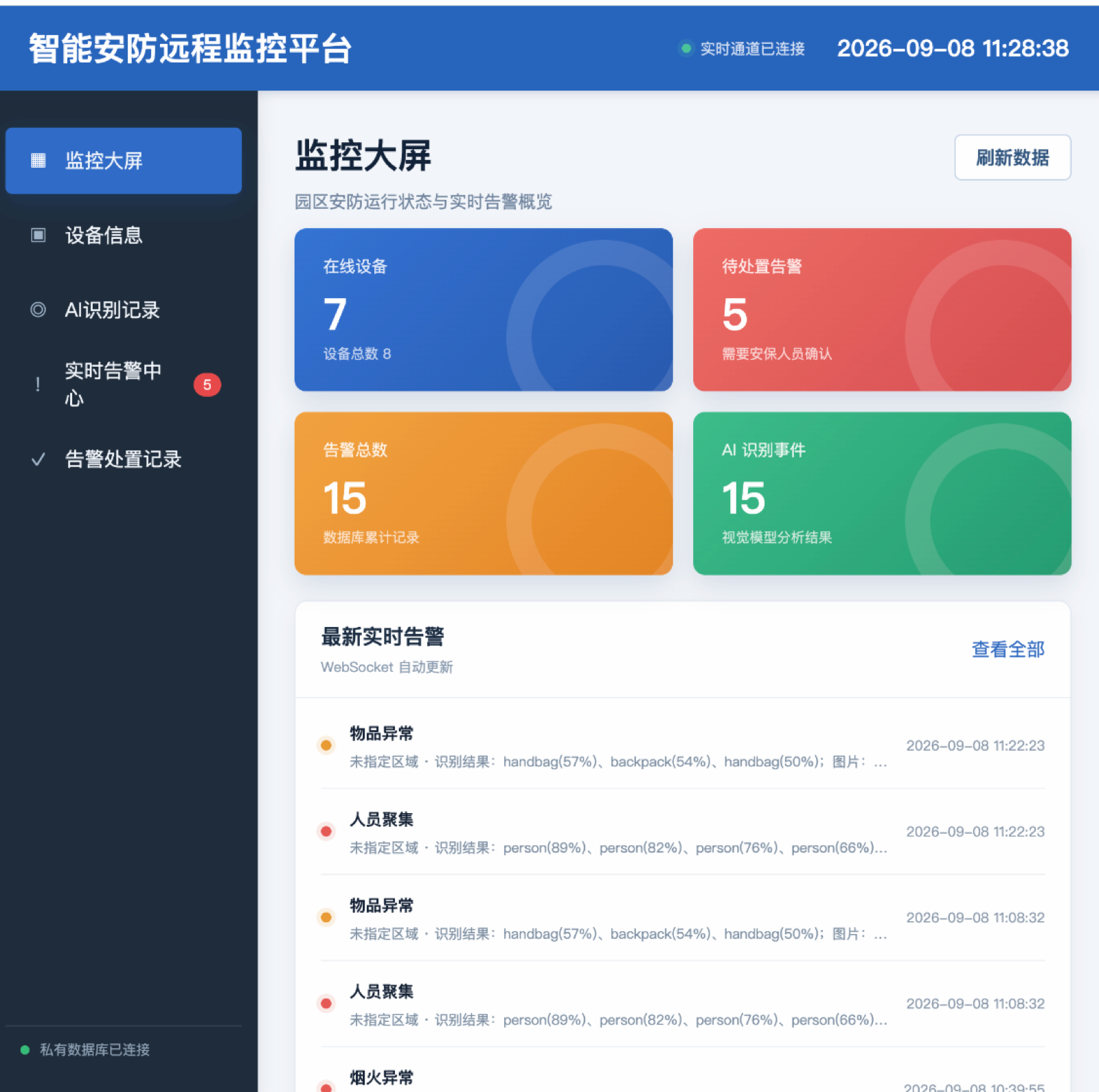Click the 烟火异常 alert title
1099x1092 pixels.
382,1077
